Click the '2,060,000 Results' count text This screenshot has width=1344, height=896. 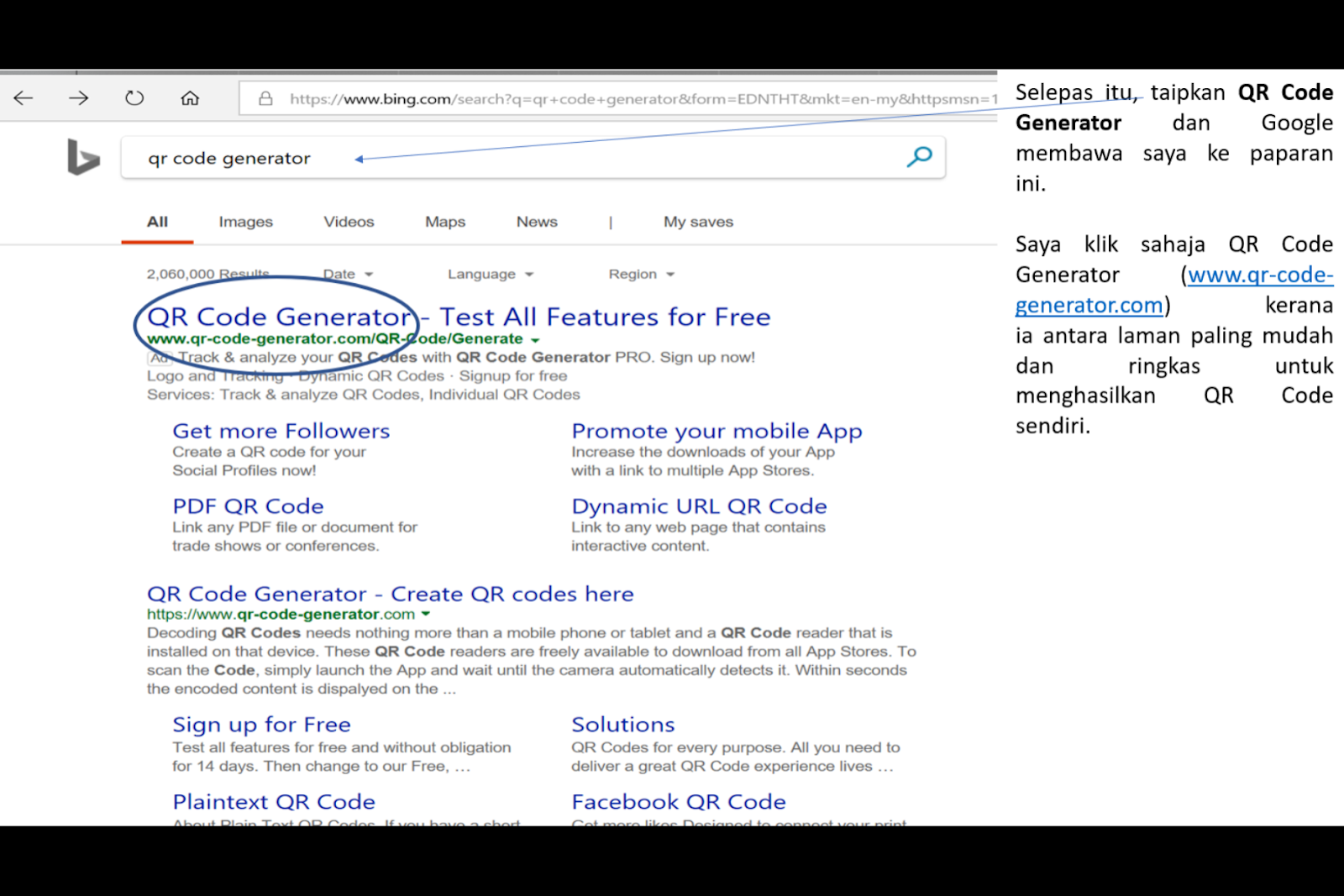(x=207, y=275)
